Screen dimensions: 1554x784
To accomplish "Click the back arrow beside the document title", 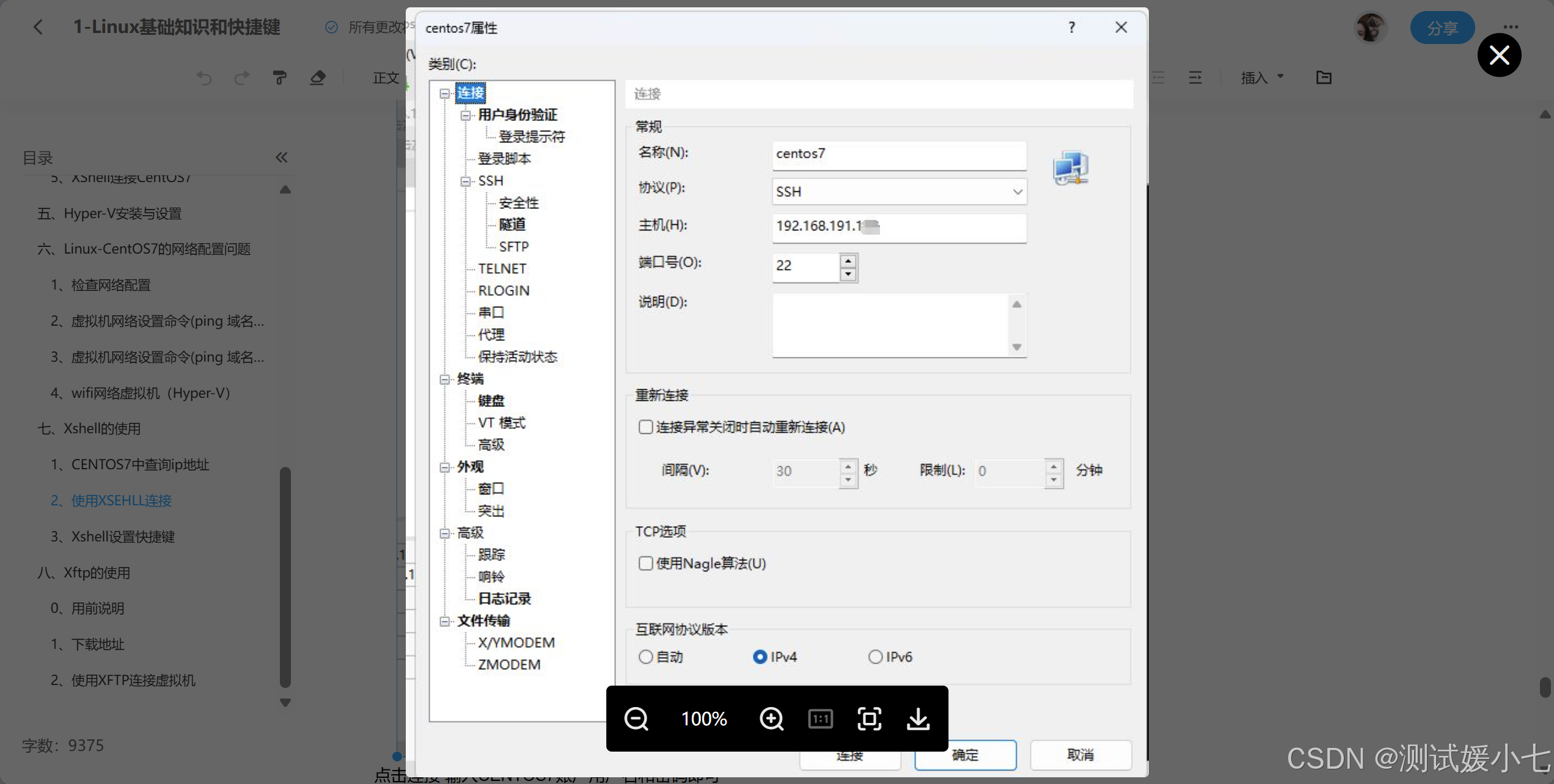I will pos(38,27).
